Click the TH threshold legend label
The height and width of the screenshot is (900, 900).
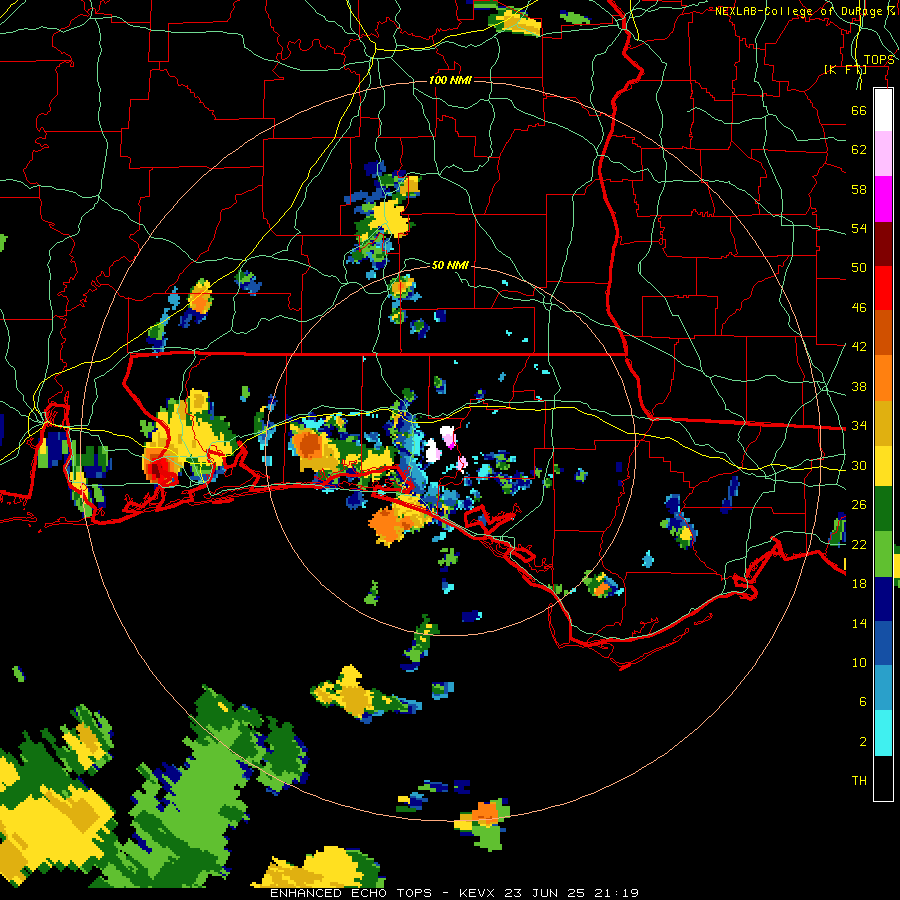pyautogui.click(x=859, y=781)
